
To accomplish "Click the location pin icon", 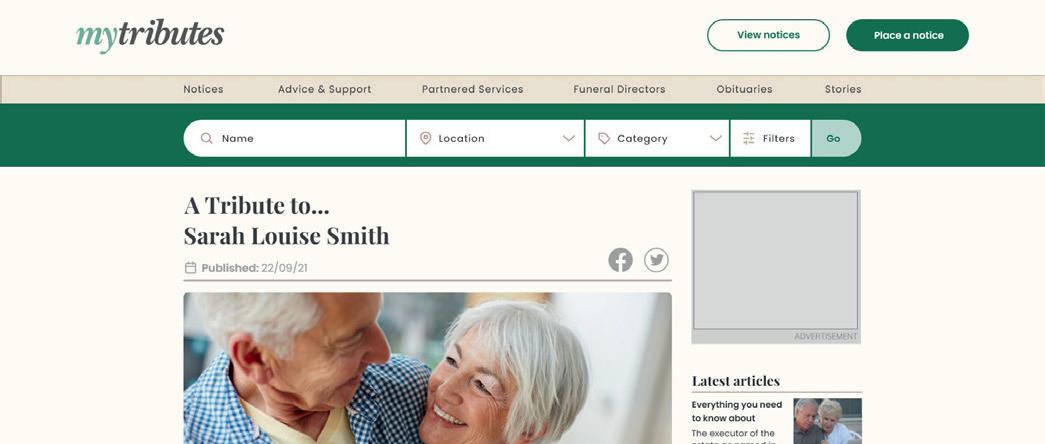I will pyautogui.click(x=425, y=138).
